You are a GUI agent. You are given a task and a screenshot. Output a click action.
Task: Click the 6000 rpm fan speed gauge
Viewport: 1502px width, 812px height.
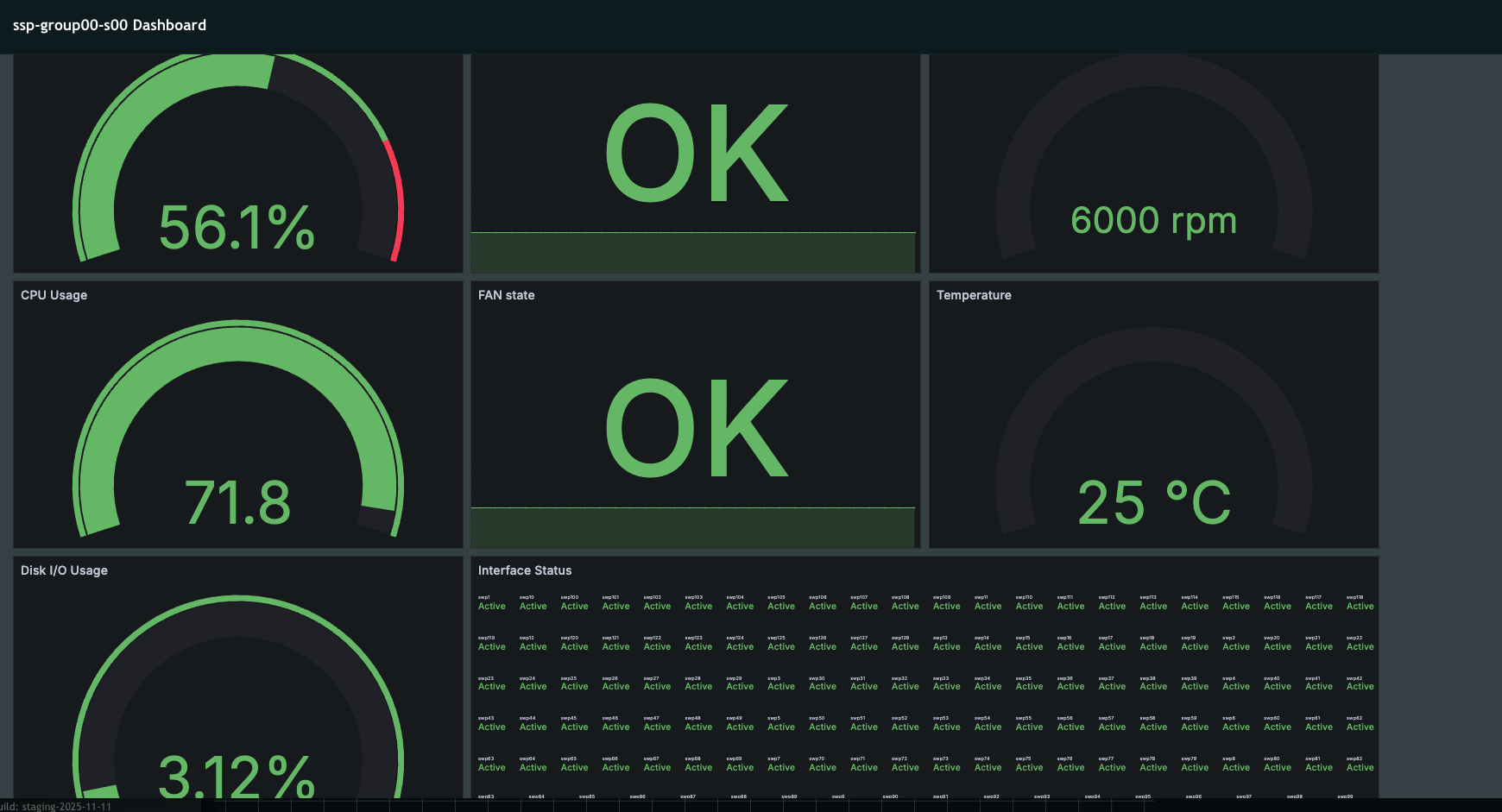coord(1154,221)
